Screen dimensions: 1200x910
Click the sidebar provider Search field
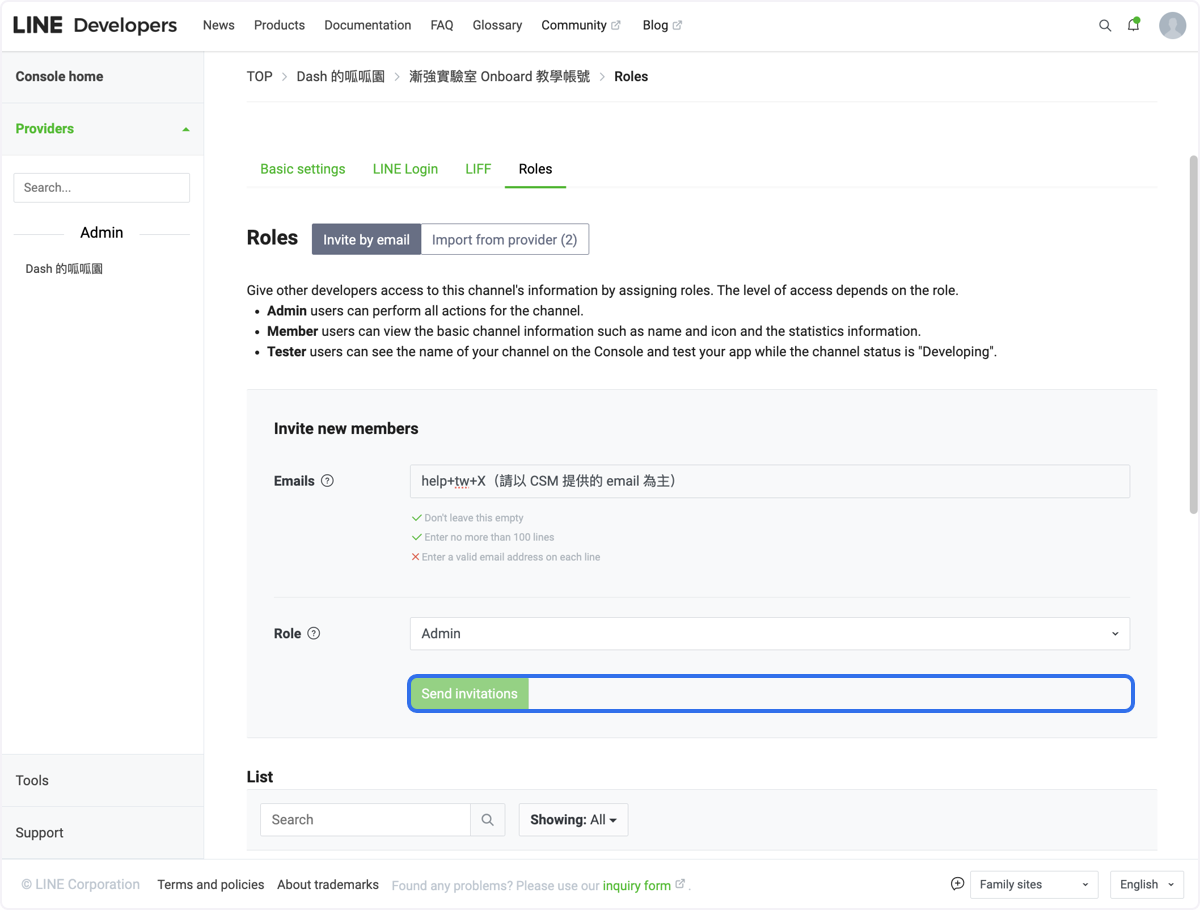click(x=101, y=188)
